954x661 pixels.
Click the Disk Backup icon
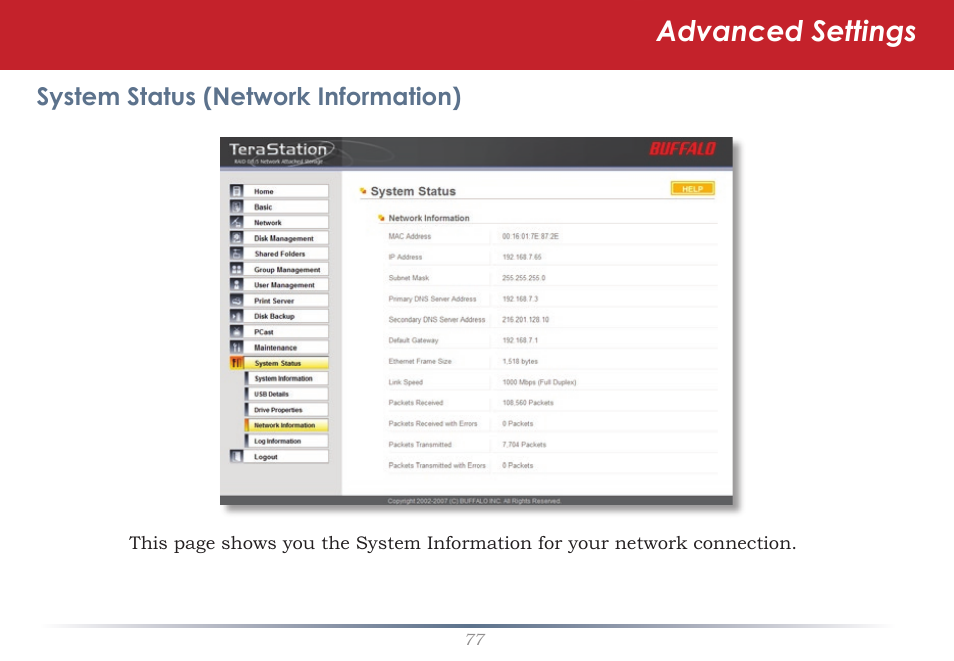point(237,316)
